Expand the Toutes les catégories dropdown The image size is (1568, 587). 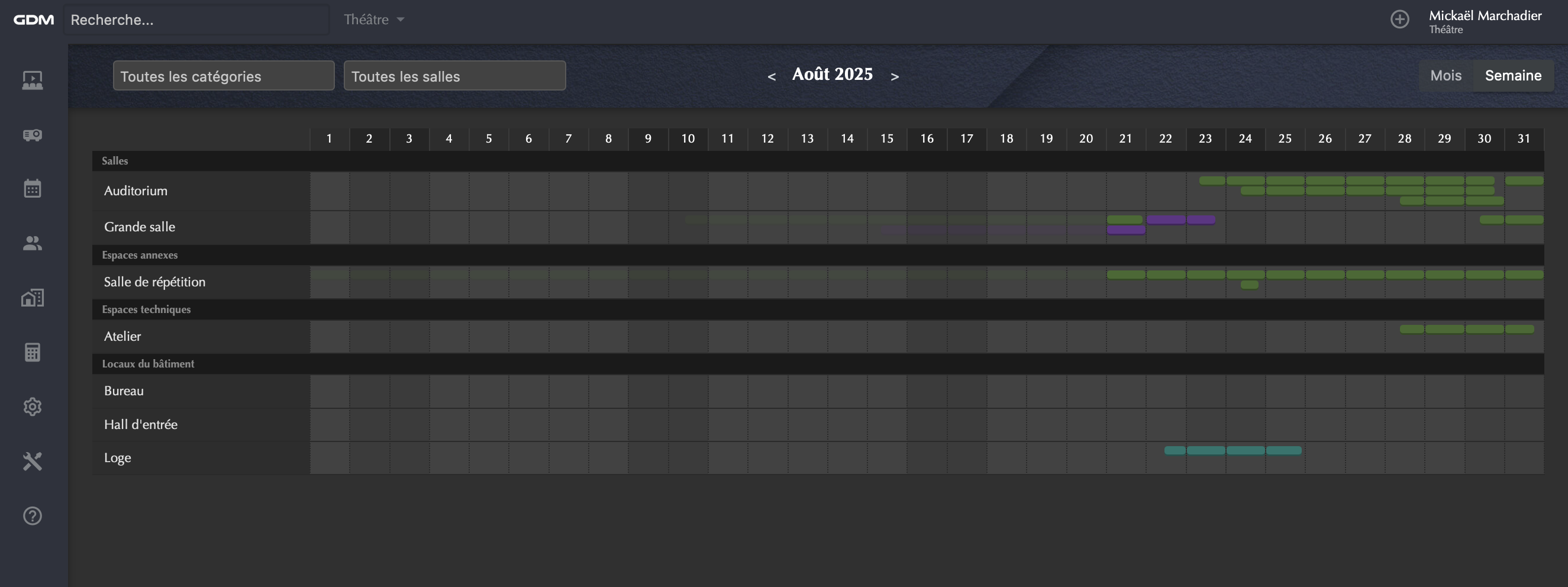pos(224,76)
